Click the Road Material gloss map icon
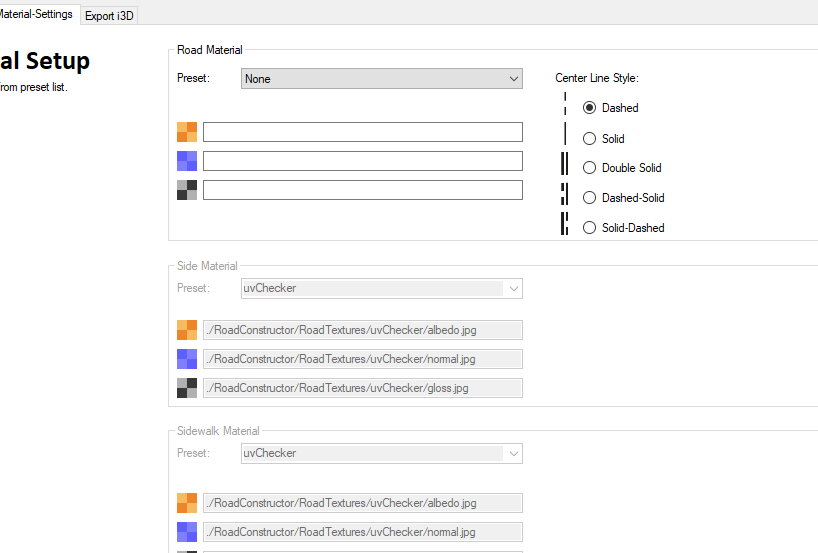 pos(187,190)
